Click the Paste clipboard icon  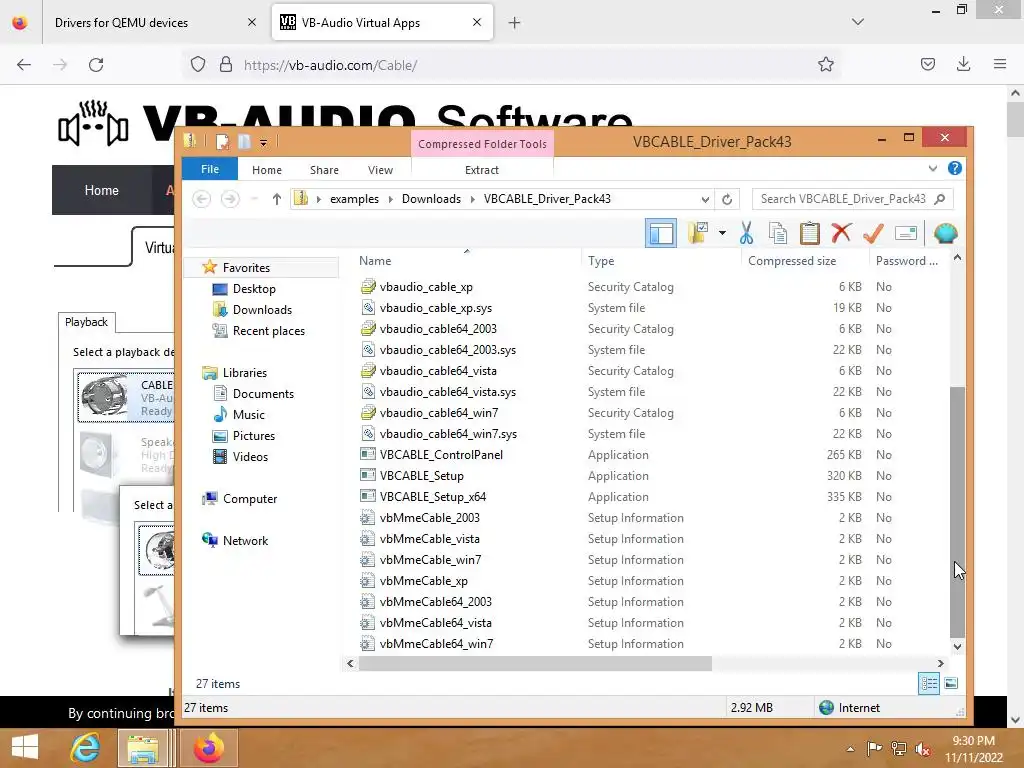coord(809,233)
